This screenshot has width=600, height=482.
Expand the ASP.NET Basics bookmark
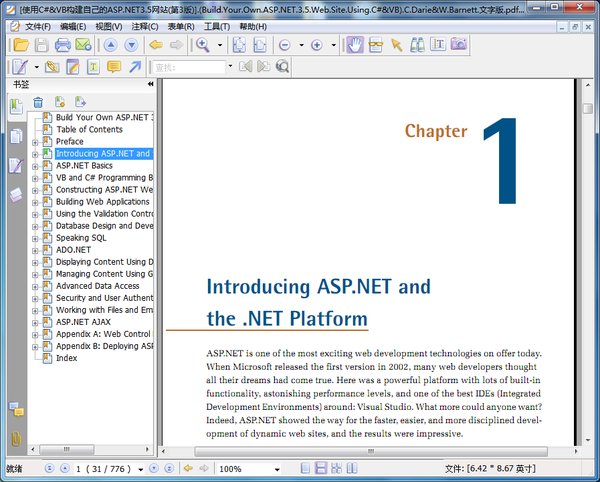click(x=35, y=166)
